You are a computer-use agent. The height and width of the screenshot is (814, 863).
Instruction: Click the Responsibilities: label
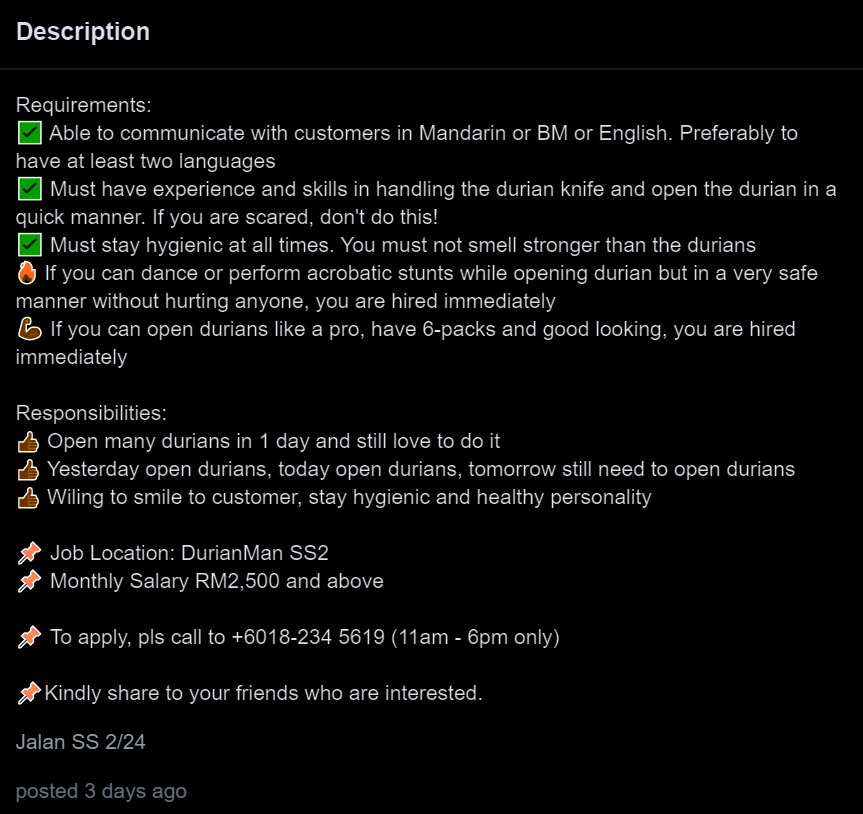(91, 413)
